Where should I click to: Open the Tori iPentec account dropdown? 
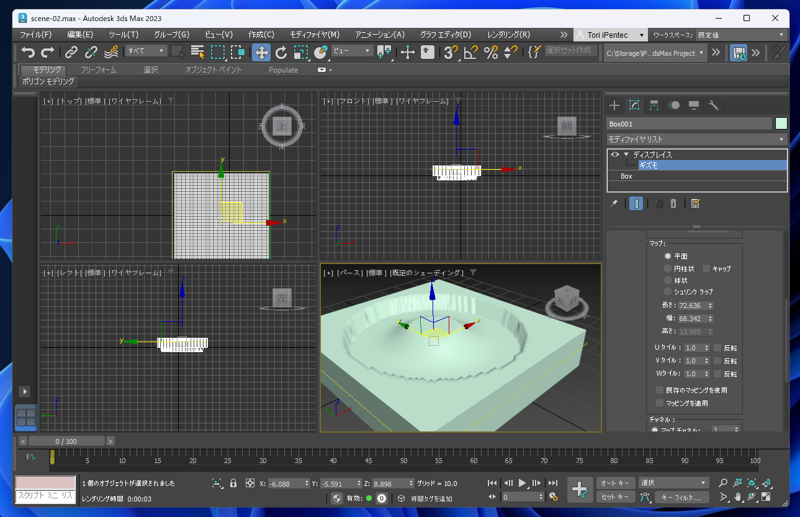(610, 35)
